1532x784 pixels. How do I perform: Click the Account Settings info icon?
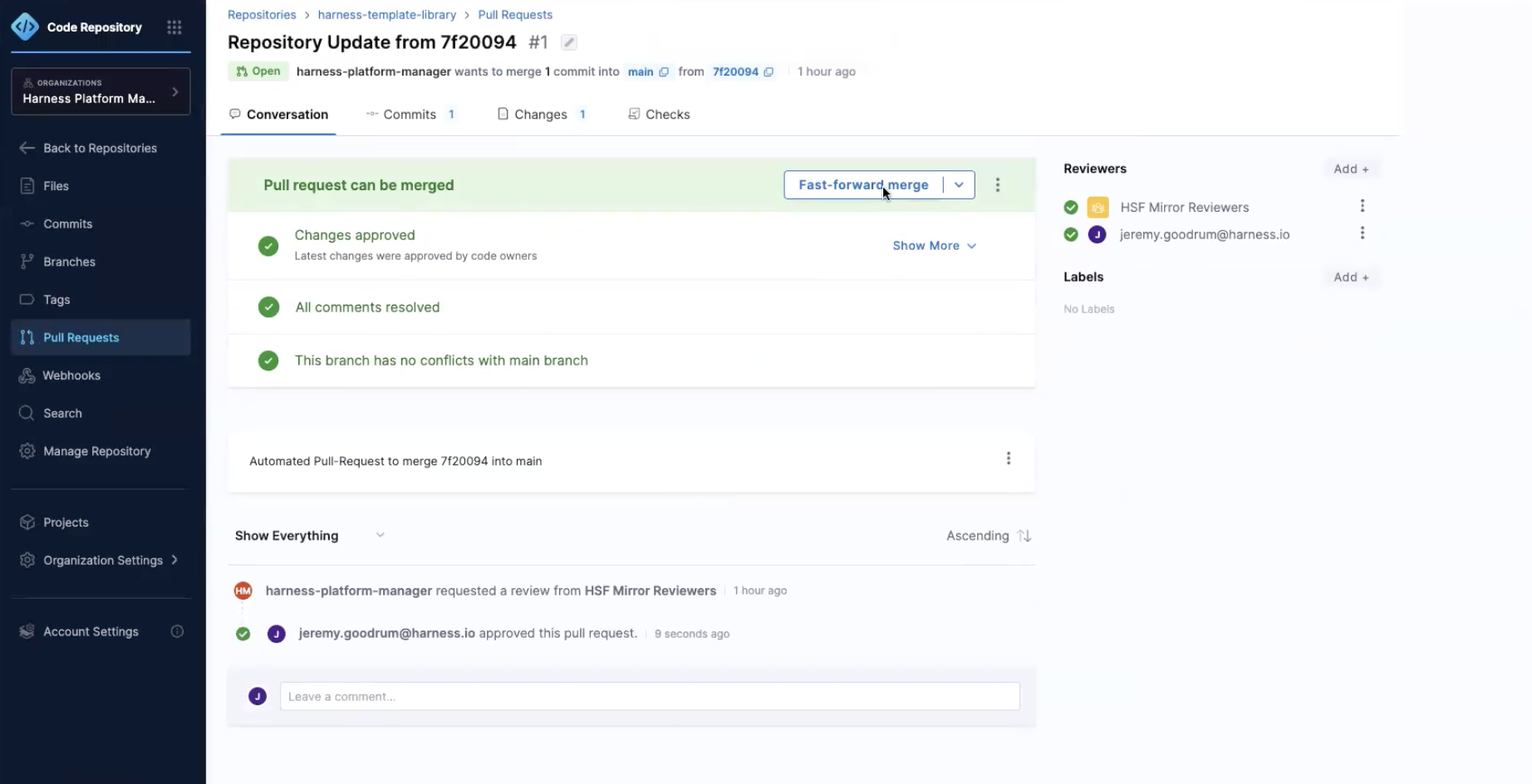pos(177,632)
